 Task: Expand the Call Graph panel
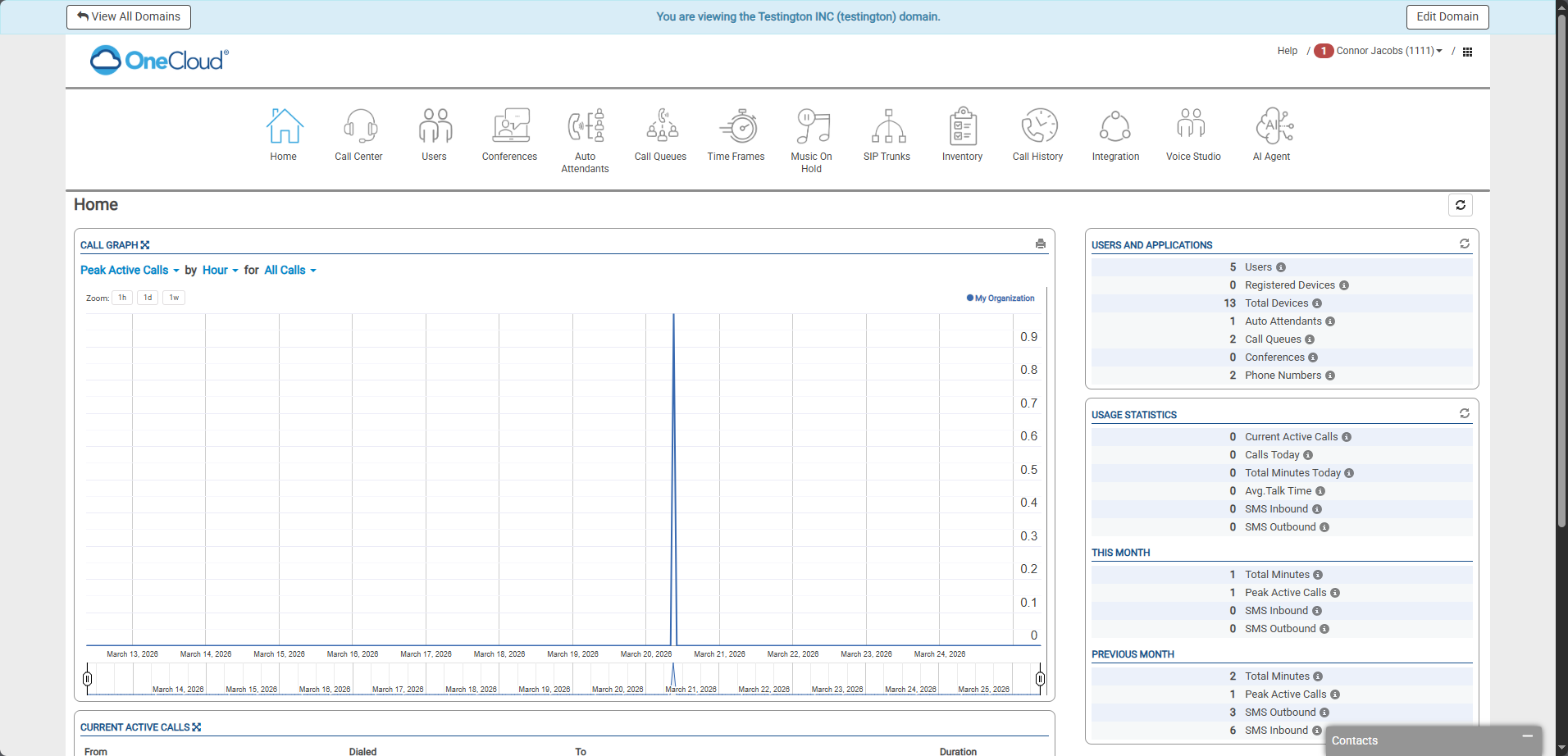tap(145, 245)
